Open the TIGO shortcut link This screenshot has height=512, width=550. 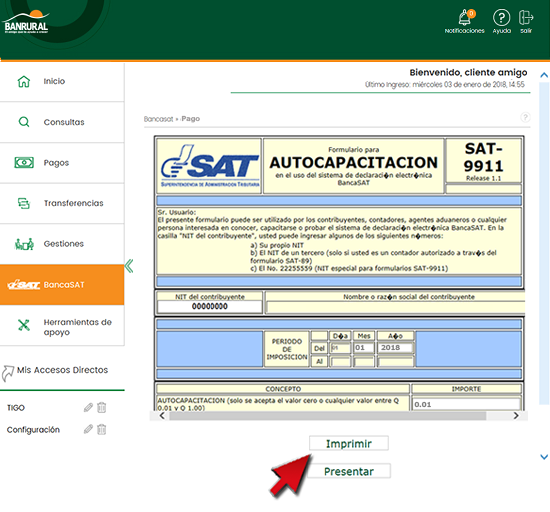(x=16, y=407)
